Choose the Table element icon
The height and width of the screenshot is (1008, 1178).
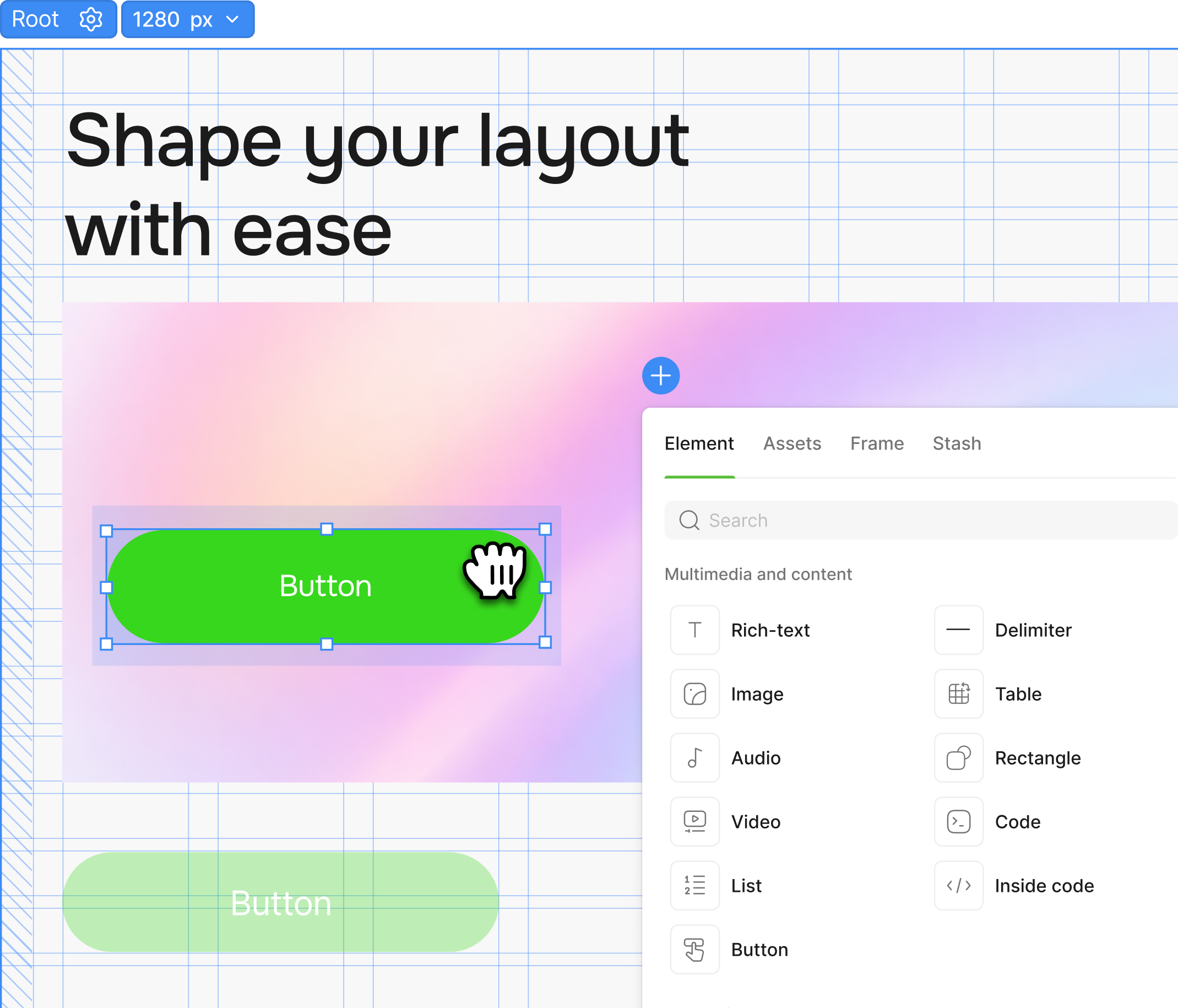959,694
